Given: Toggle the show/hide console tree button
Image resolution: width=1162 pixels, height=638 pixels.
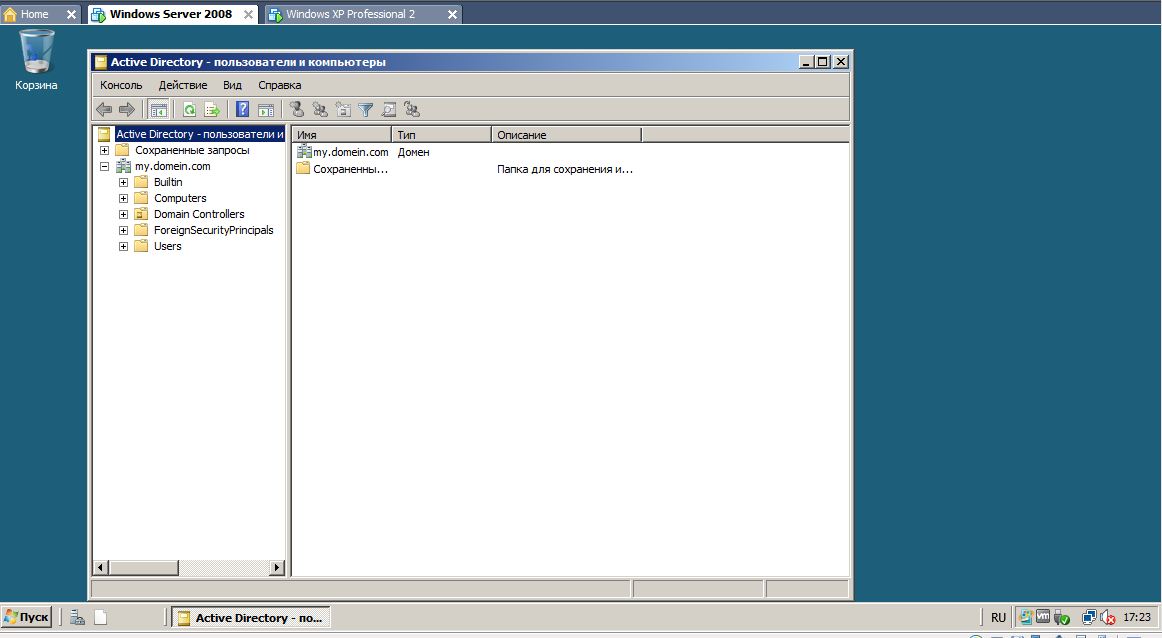Looking at the screenshot, I should click(x=159, y=110).
